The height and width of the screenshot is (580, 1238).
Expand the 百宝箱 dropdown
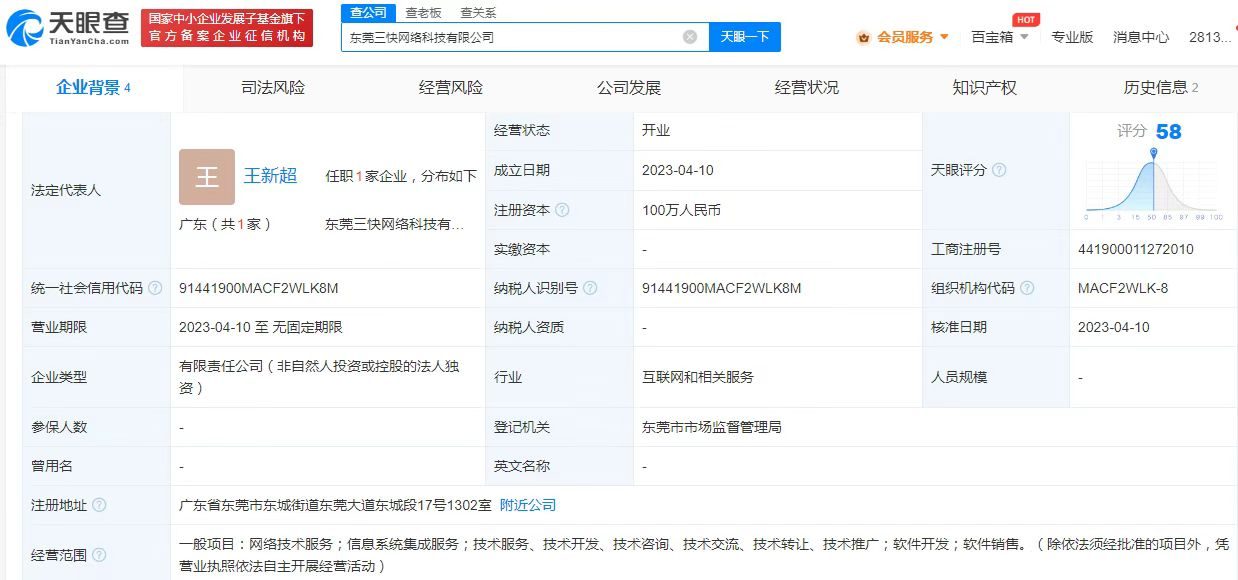[998, 37]
